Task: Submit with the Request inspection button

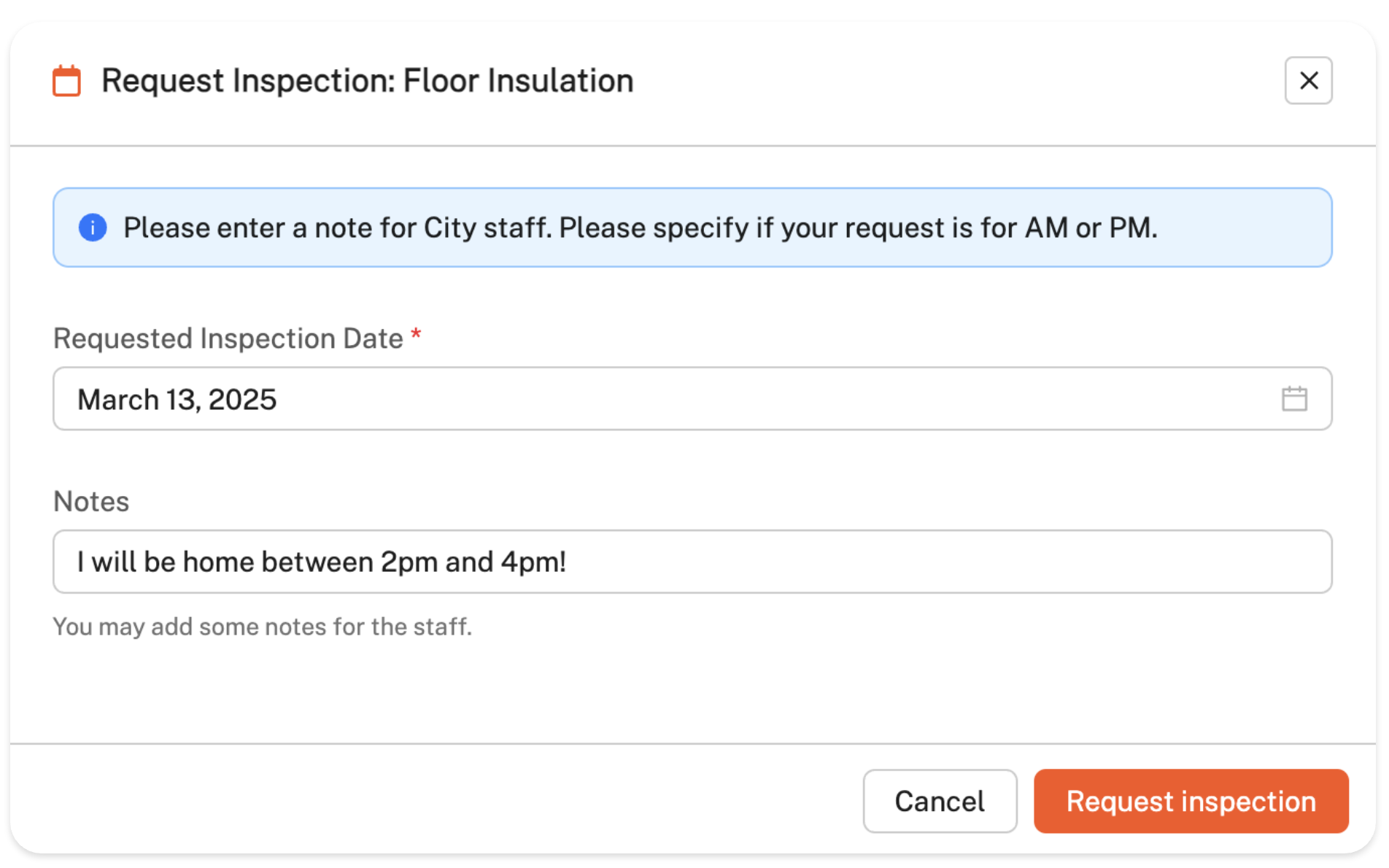Action: tap(1191, 801)
